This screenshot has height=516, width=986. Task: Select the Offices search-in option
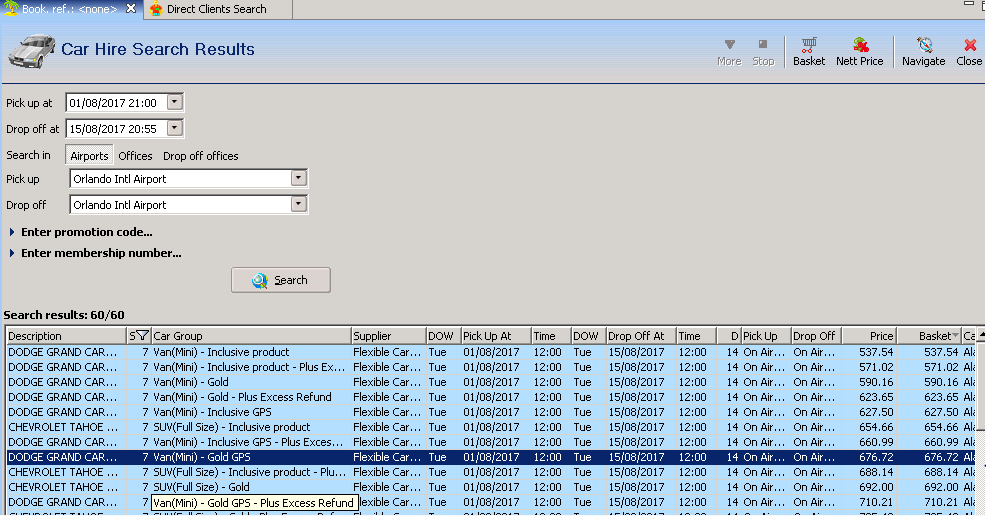pos(135,156)
